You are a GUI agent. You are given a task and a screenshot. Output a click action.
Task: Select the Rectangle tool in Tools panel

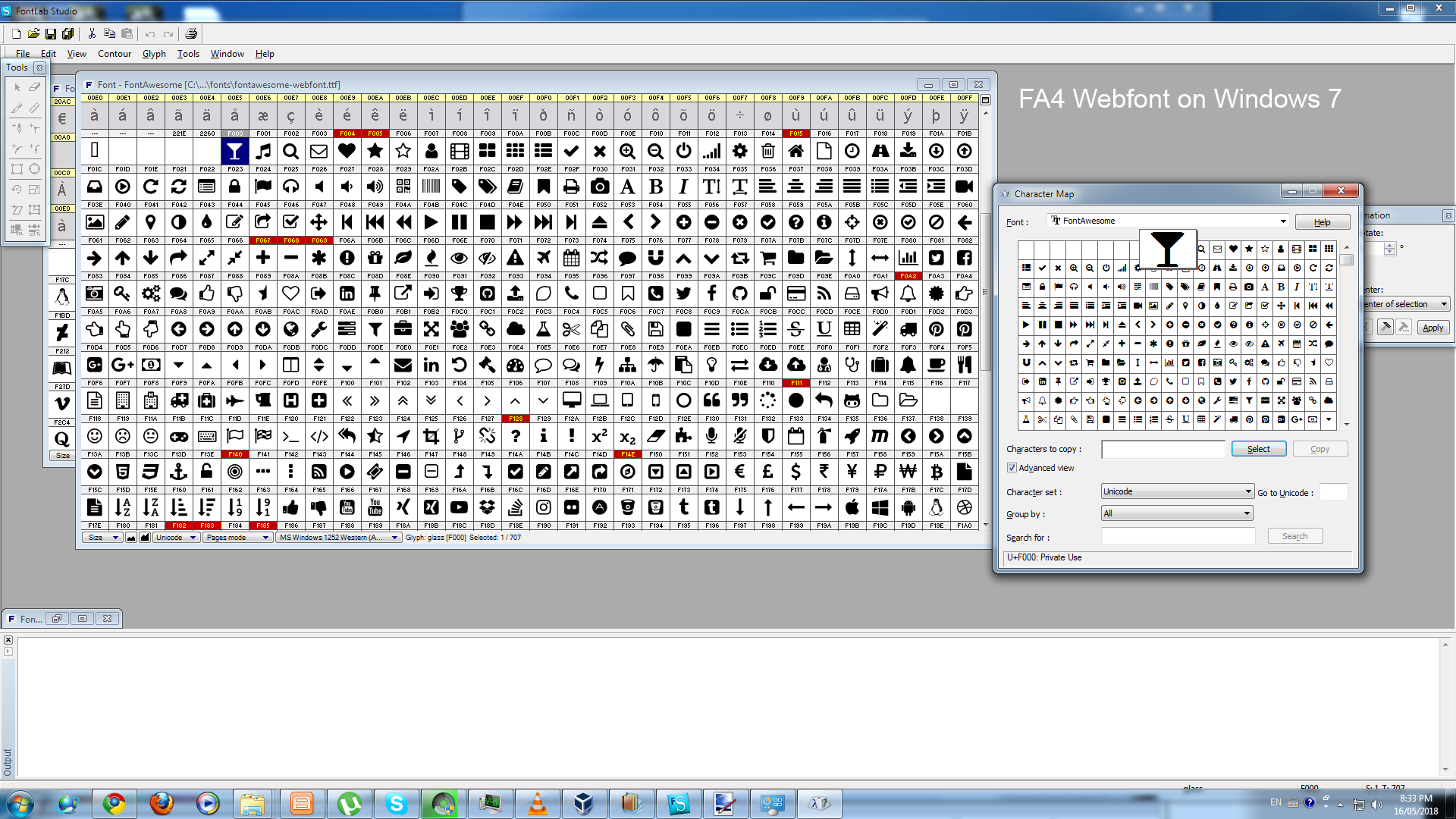tap(17, 169)
